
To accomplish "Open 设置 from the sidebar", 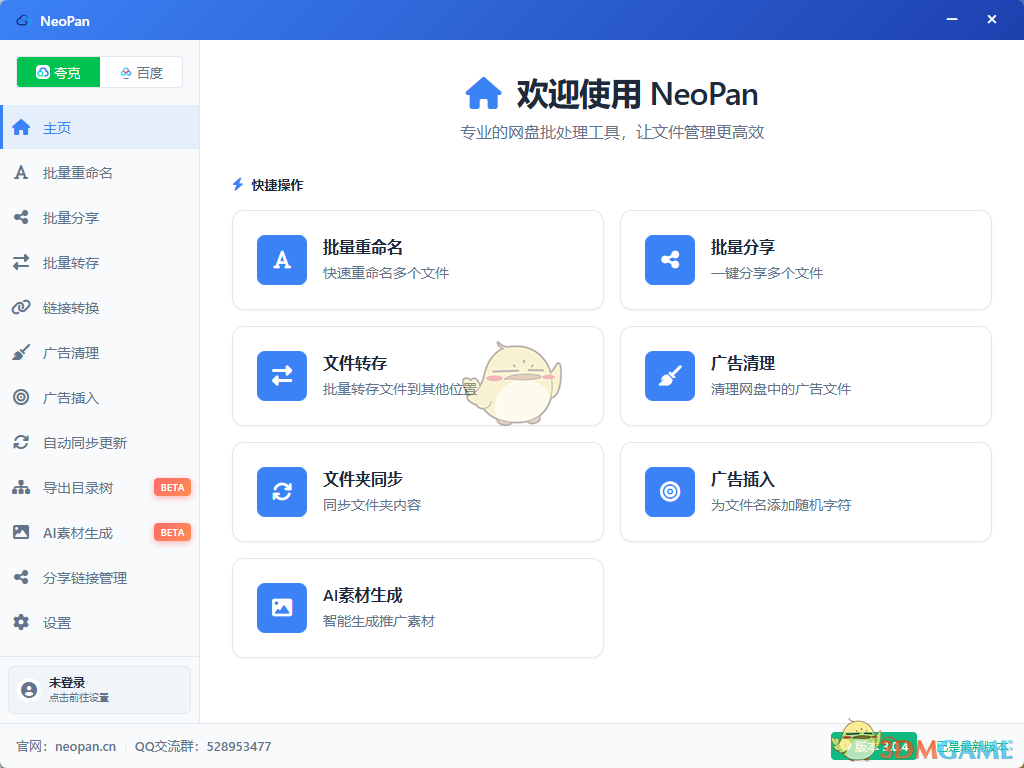I will pyautogui.click(x=57, y=623).
